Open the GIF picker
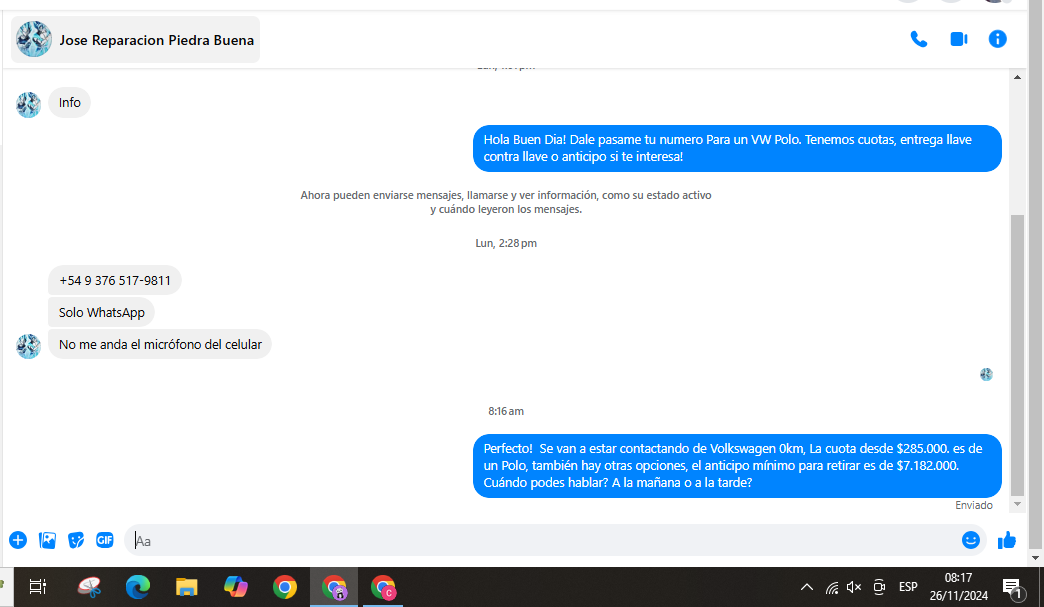Image resolution: width=1044 pixels, height=607 pixels. pyautogui.click(x=105, y=540)
